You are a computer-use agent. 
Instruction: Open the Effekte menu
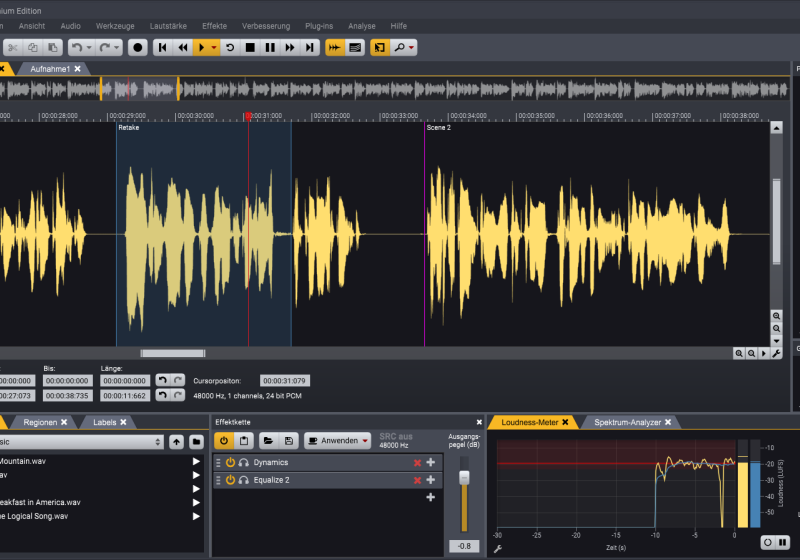[x=214, y=25]
